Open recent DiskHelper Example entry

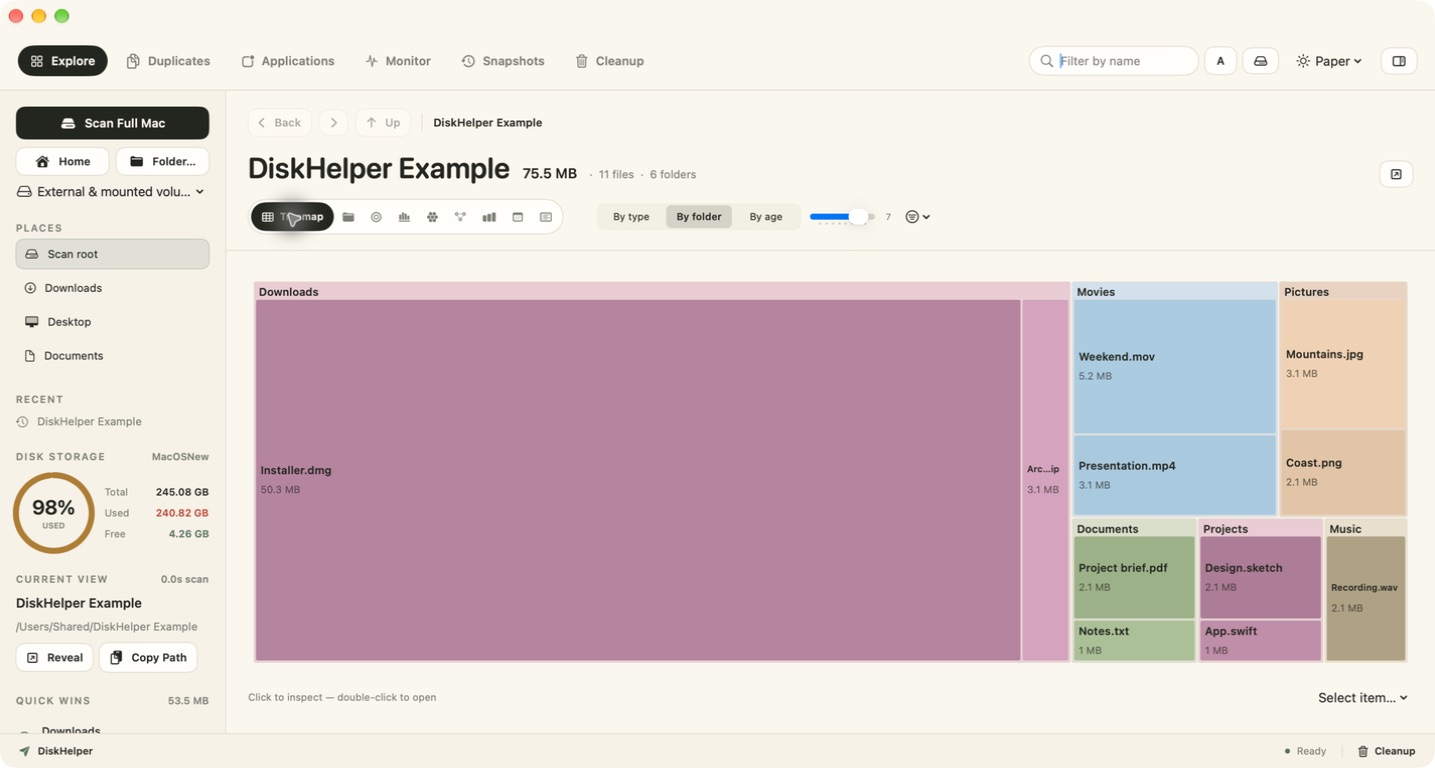tap(80, 422)
